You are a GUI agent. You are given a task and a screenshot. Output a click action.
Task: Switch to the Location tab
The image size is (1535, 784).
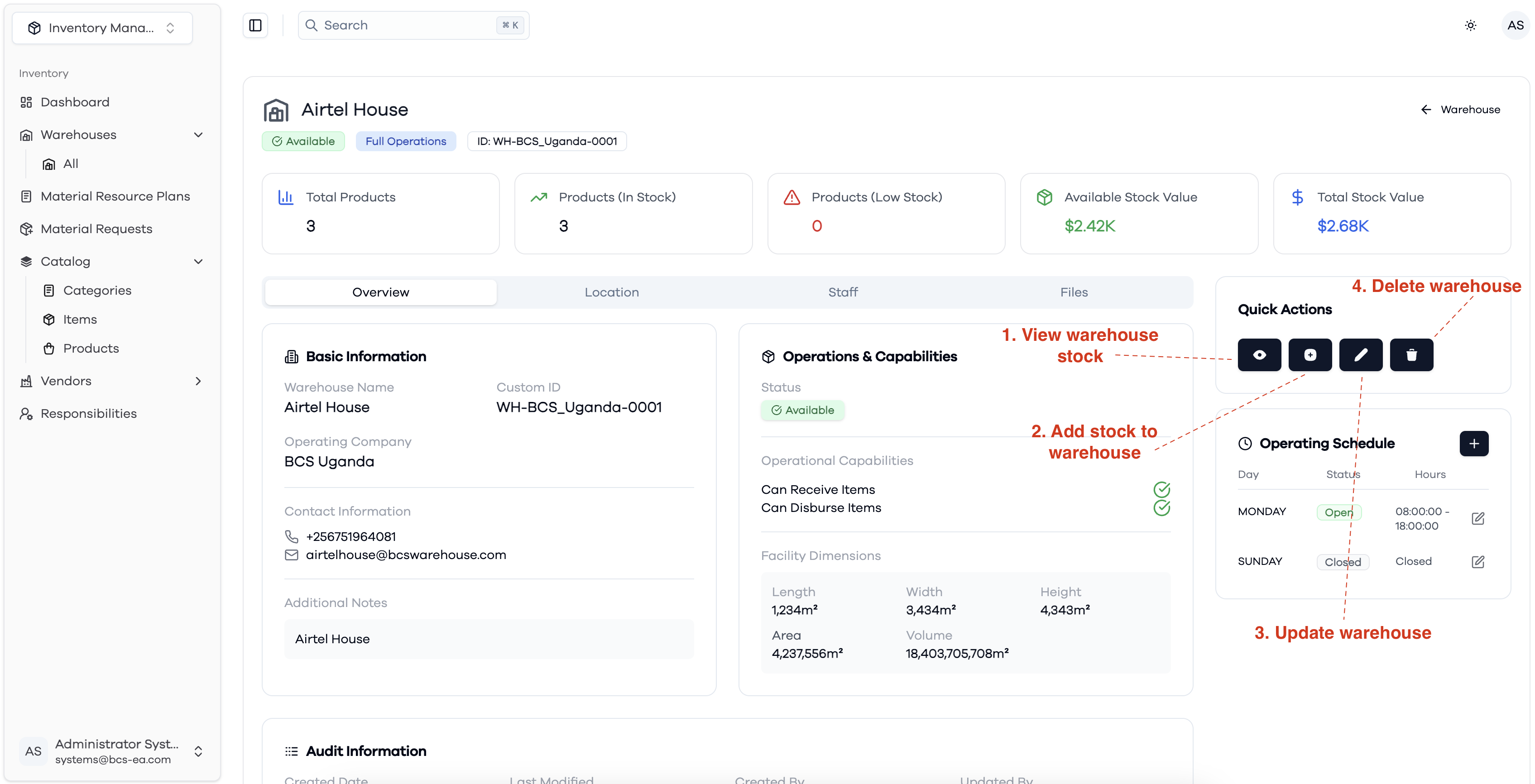[x=611, y=292]
